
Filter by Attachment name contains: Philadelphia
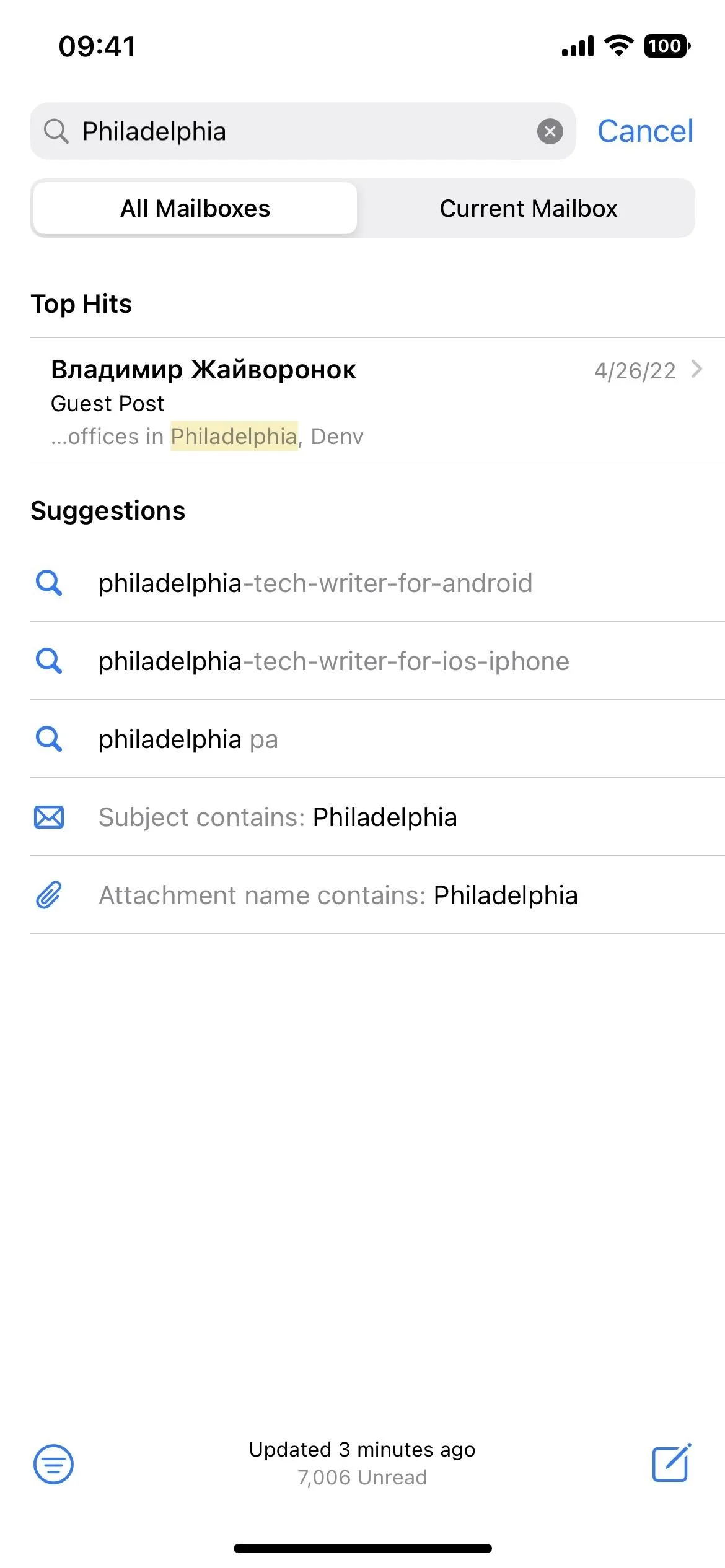377,895
